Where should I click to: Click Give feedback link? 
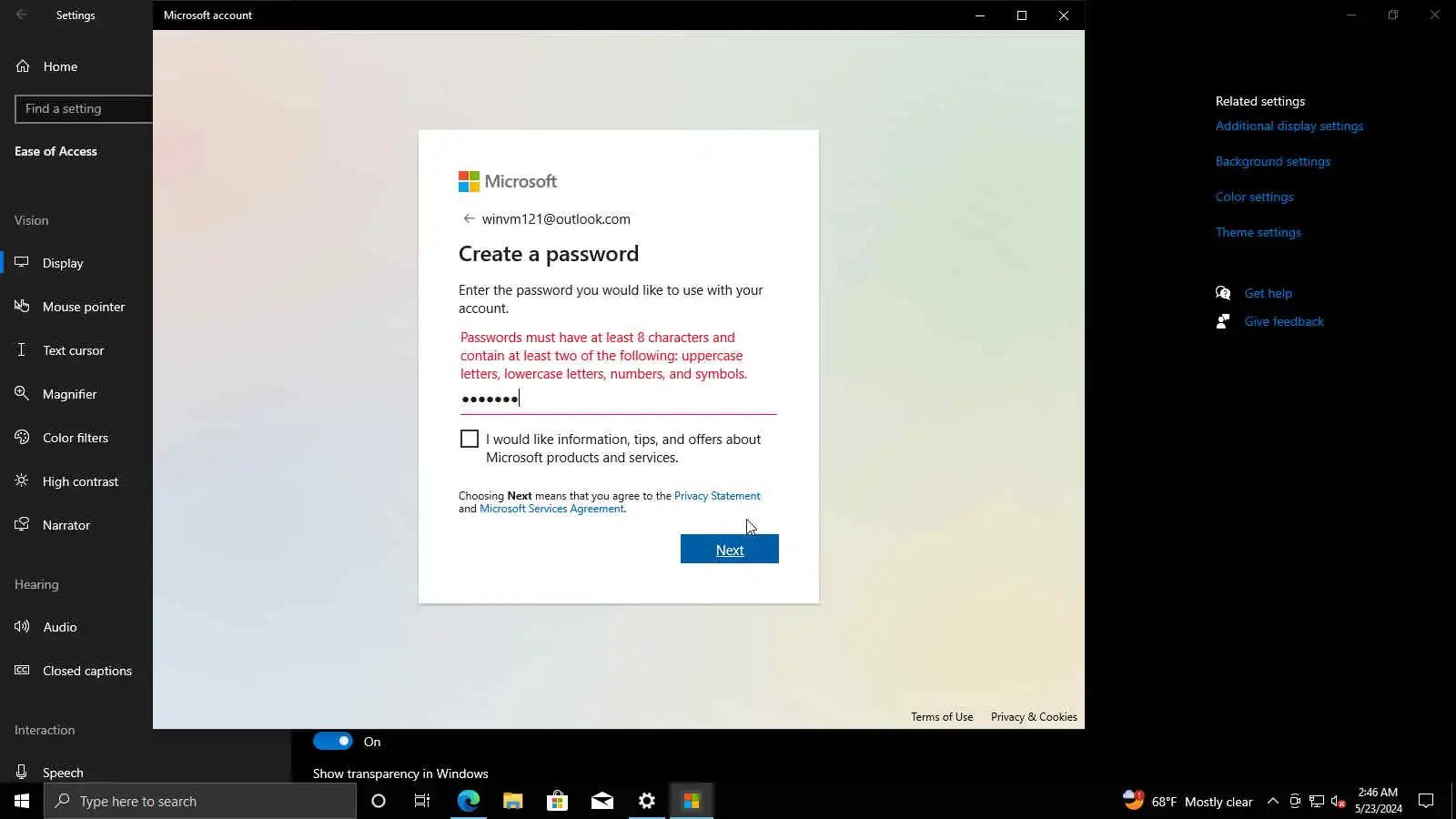(1284, 321)
